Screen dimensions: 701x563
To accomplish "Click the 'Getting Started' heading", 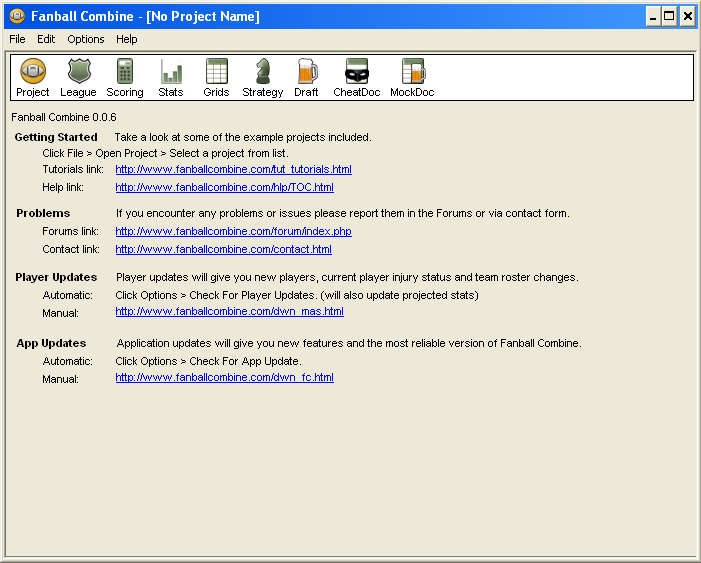I will pyautogui.click(x=56, y=137).
